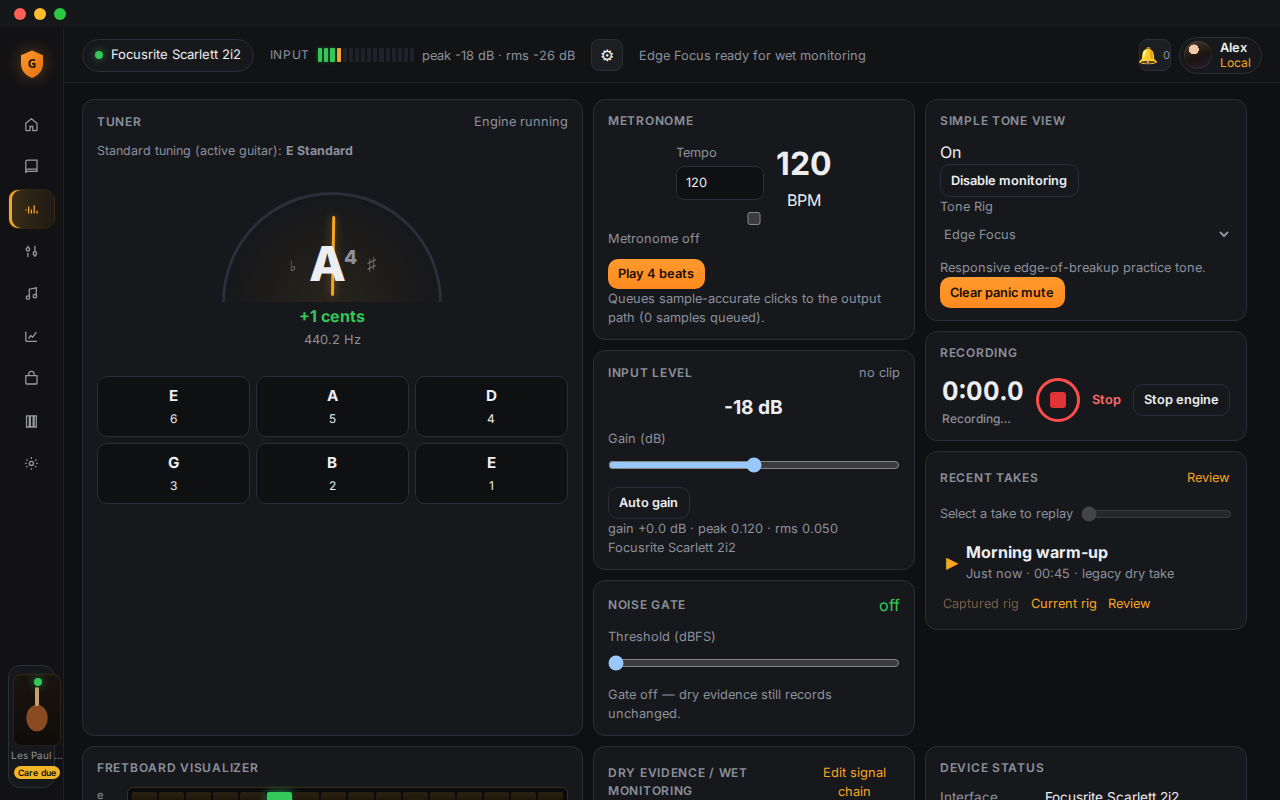Select the A string 5 tile
Image resolution: width=1280 pixels, height=800 pixels.
click(332, 406)
